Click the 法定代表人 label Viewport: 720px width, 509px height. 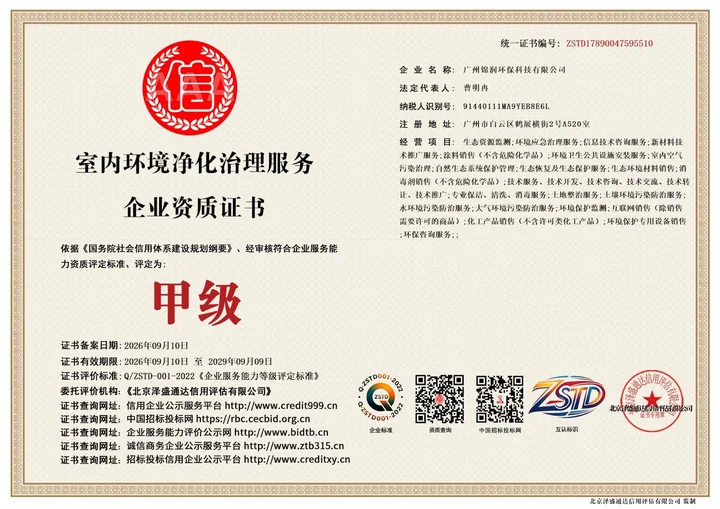point(427,88)
